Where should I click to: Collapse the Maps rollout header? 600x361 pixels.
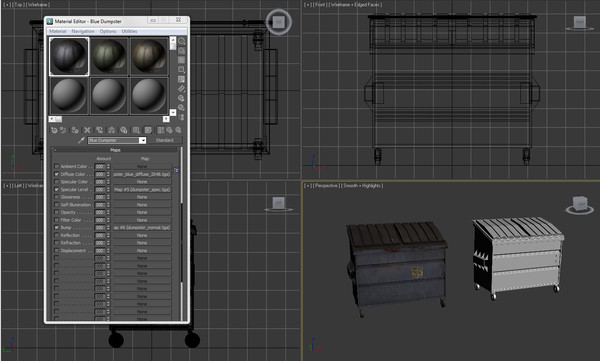116,150
